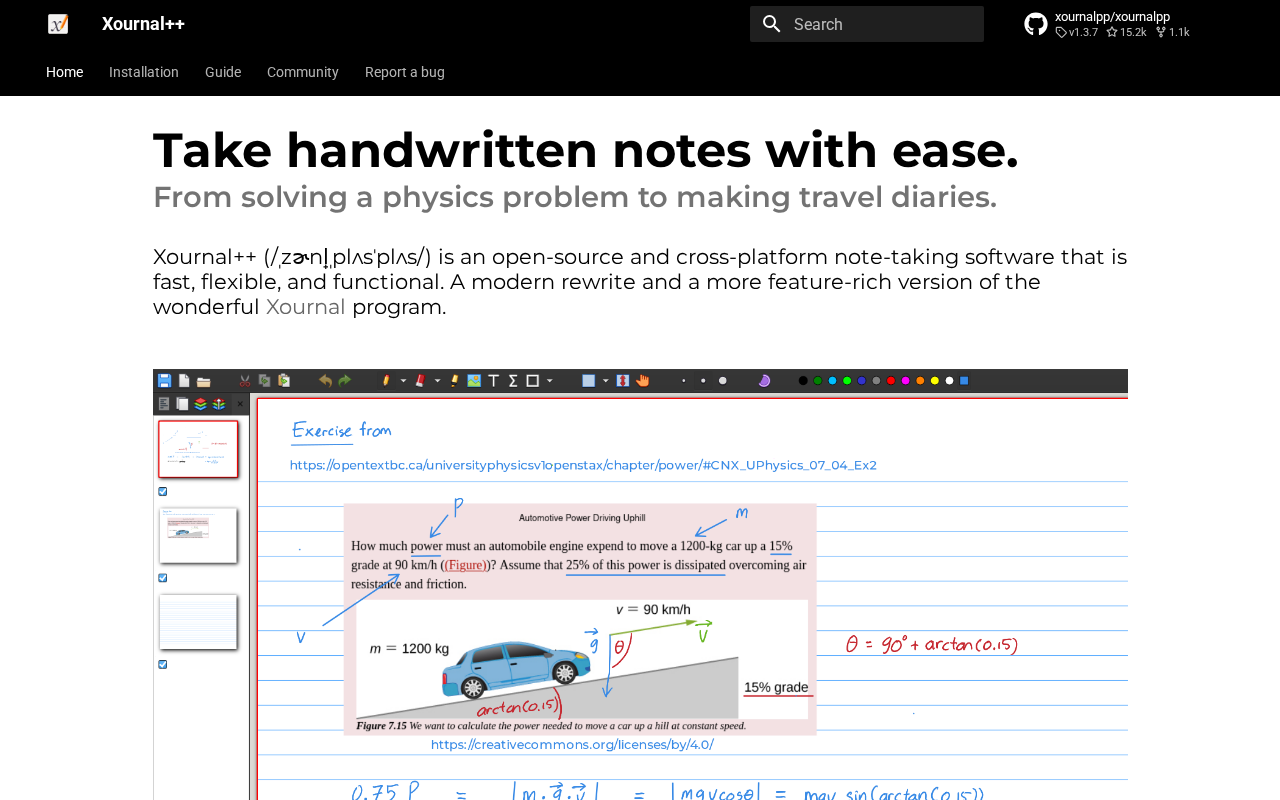
Task: Select the third lined page thumbnail
Action: (198, 622)
